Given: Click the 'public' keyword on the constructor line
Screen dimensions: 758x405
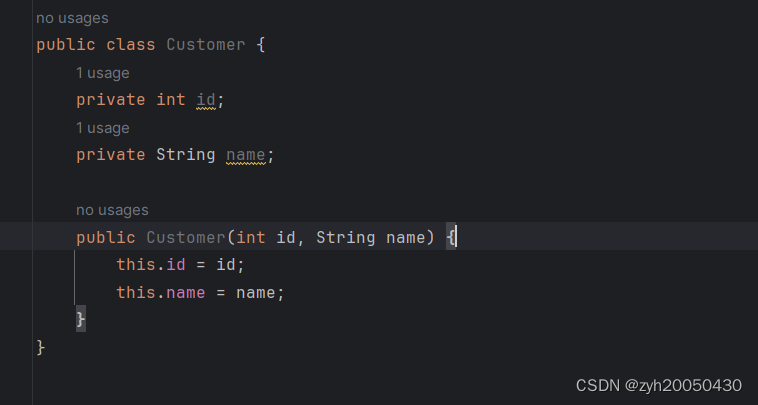Looking at the screenshot, I should [105, 238].
